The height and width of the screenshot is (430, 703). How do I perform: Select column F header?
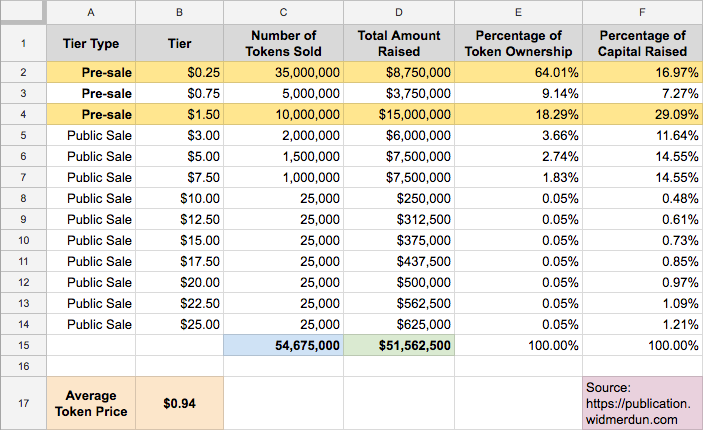click(x=642, y=13)
